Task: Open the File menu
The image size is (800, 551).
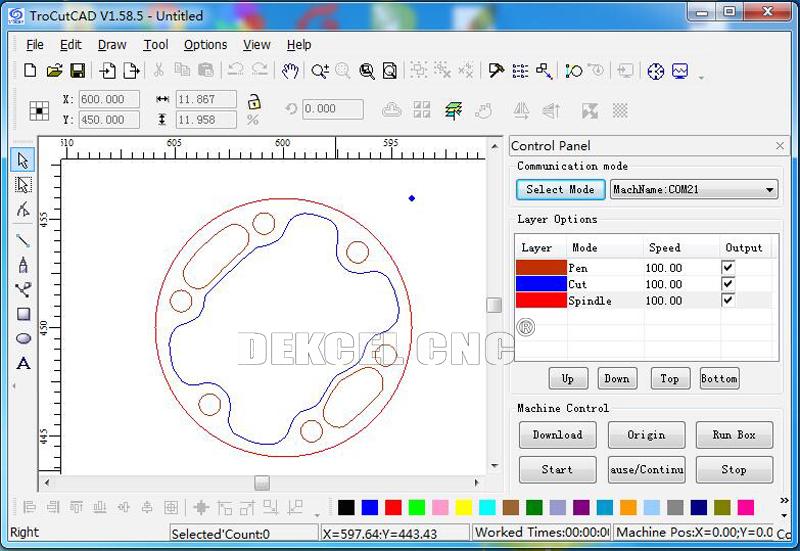Action: 35,45
